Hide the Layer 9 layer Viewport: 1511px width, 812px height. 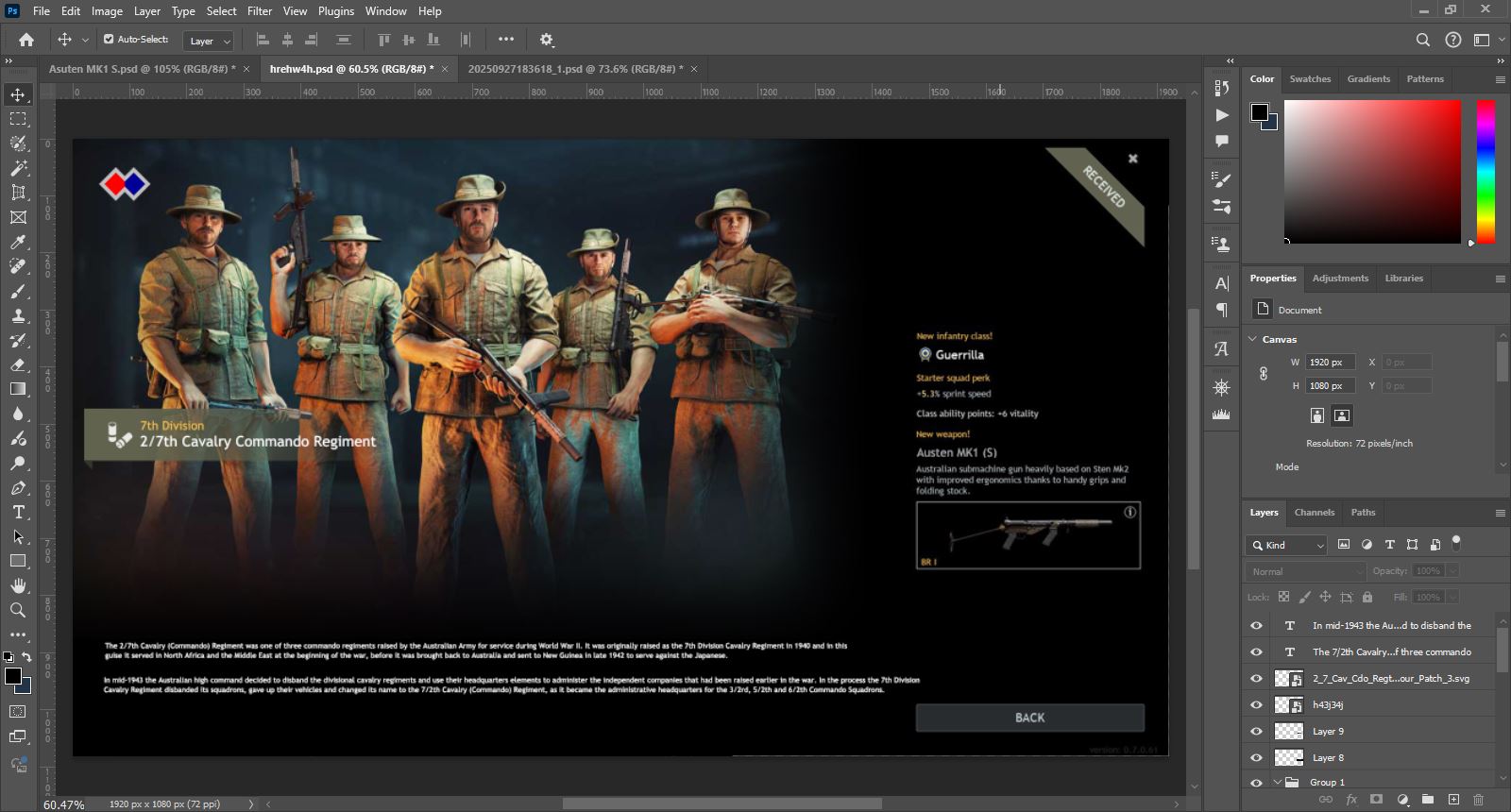pyautogui.click(x=1256, y=731)
